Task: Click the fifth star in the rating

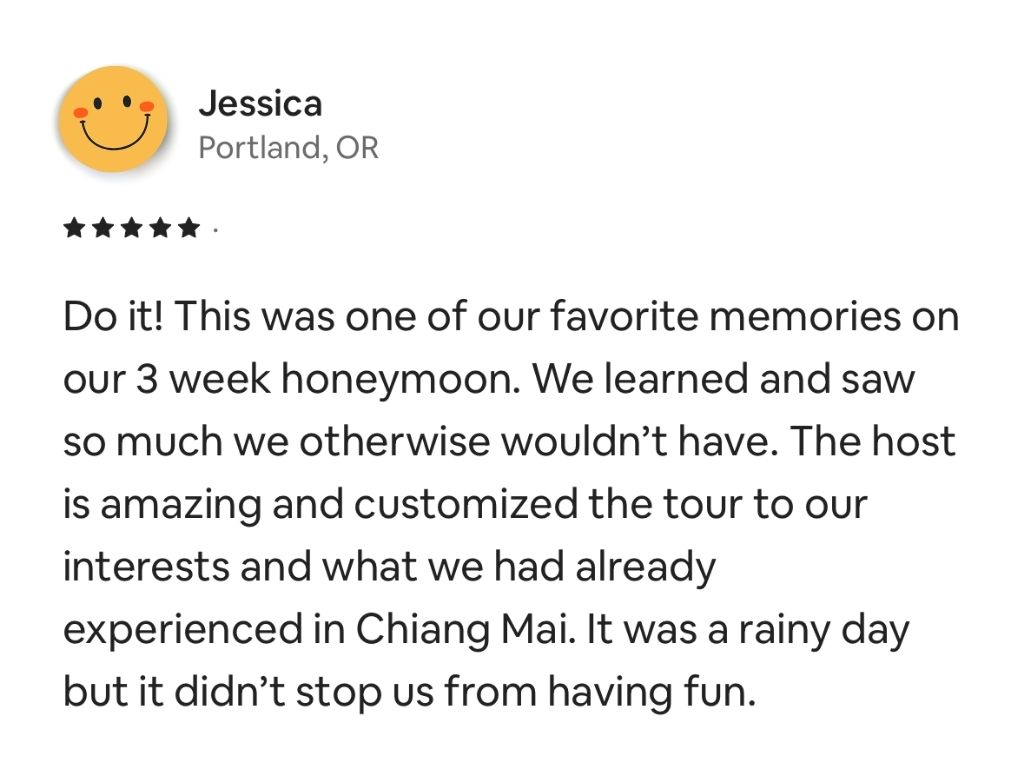Action: pos(188,229)
